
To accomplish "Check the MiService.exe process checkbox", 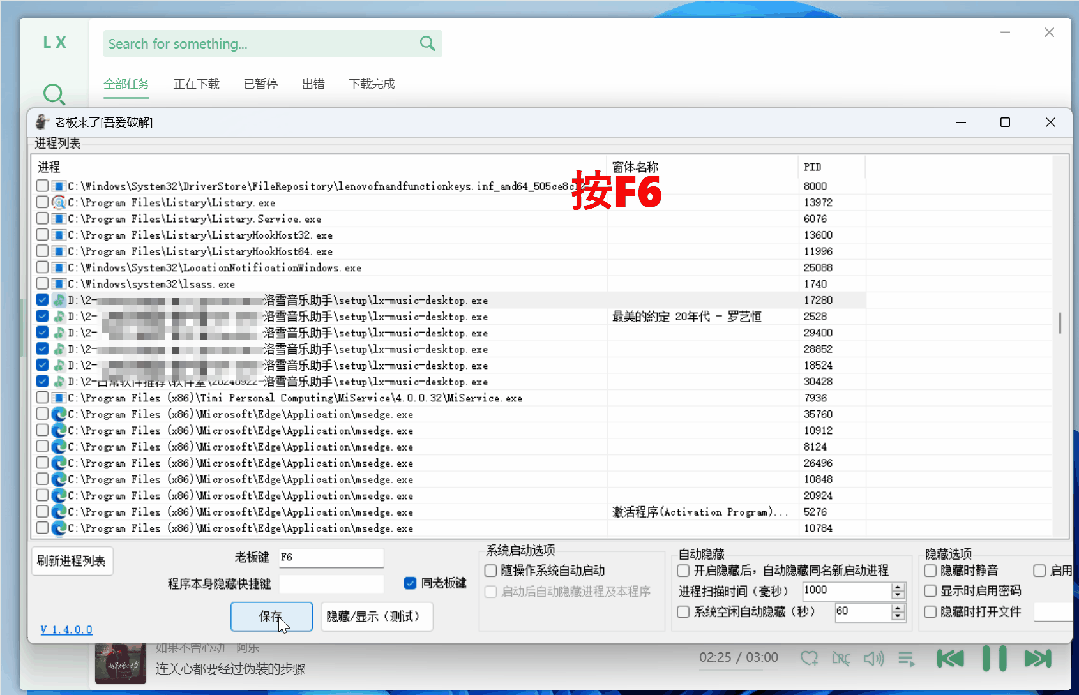I will tap(43, 398).
